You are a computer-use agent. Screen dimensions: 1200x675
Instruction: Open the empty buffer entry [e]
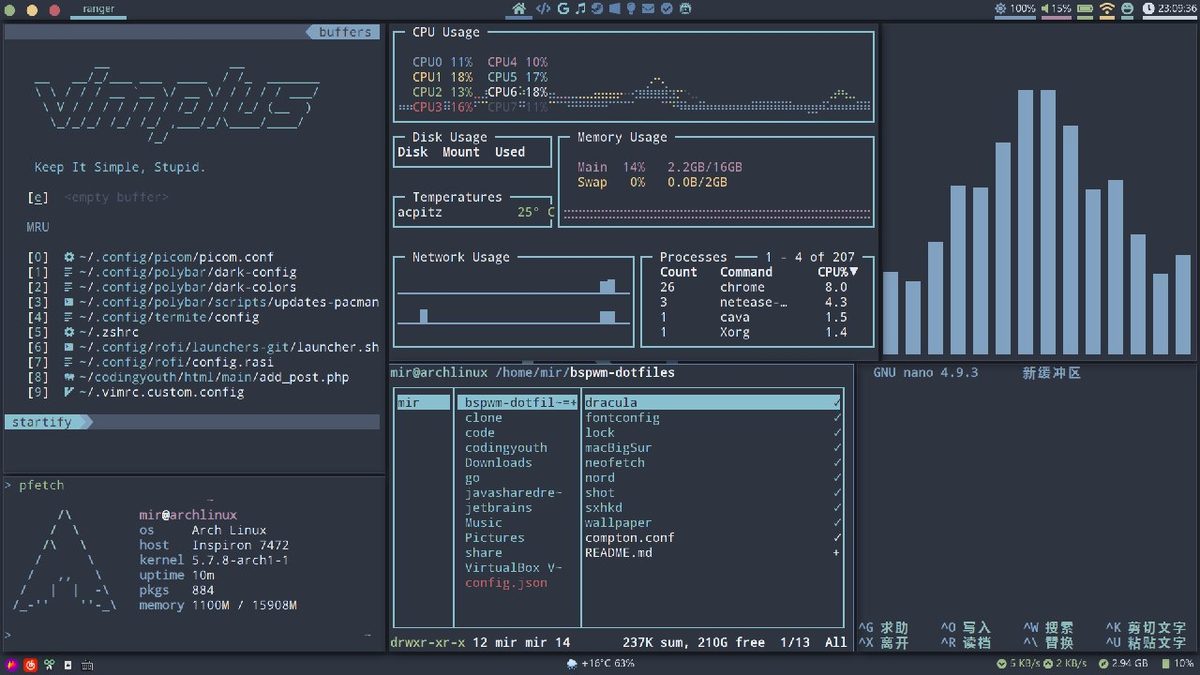point(98,197)
